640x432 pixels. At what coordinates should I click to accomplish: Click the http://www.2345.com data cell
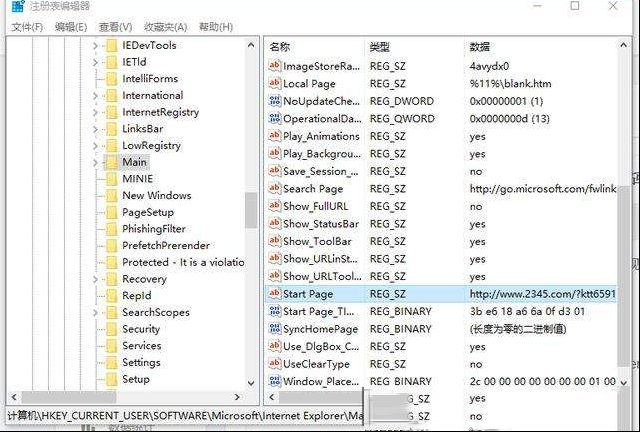(542, 294)
